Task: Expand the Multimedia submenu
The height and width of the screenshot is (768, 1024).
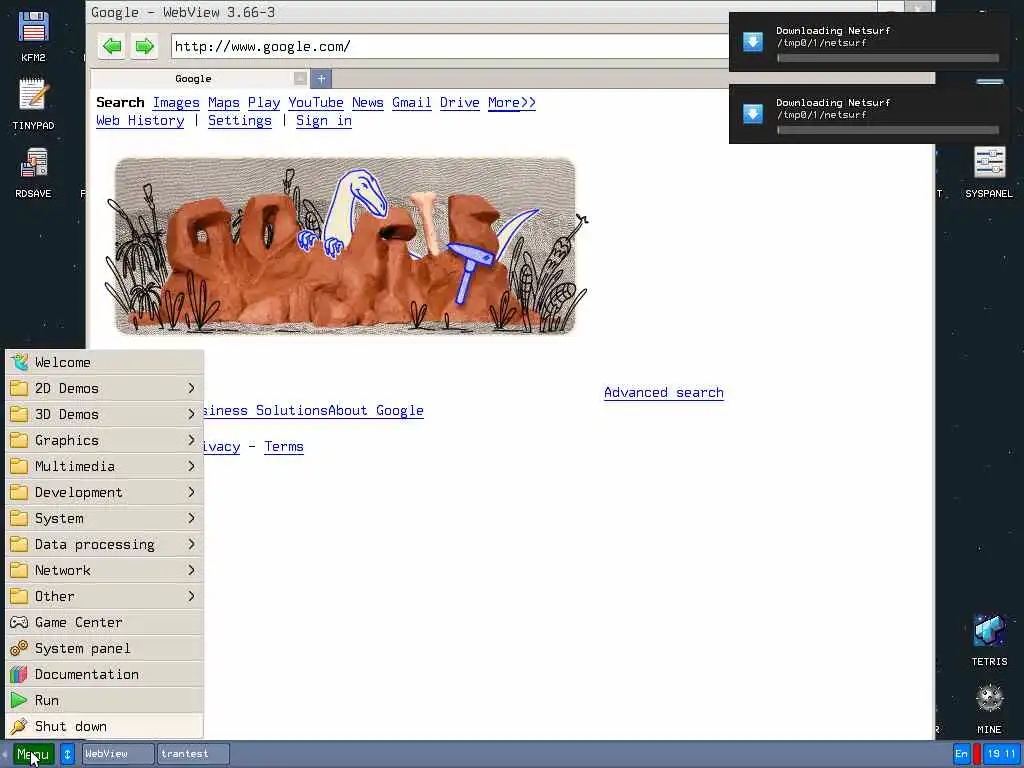Action: click(x=104, y=466)
